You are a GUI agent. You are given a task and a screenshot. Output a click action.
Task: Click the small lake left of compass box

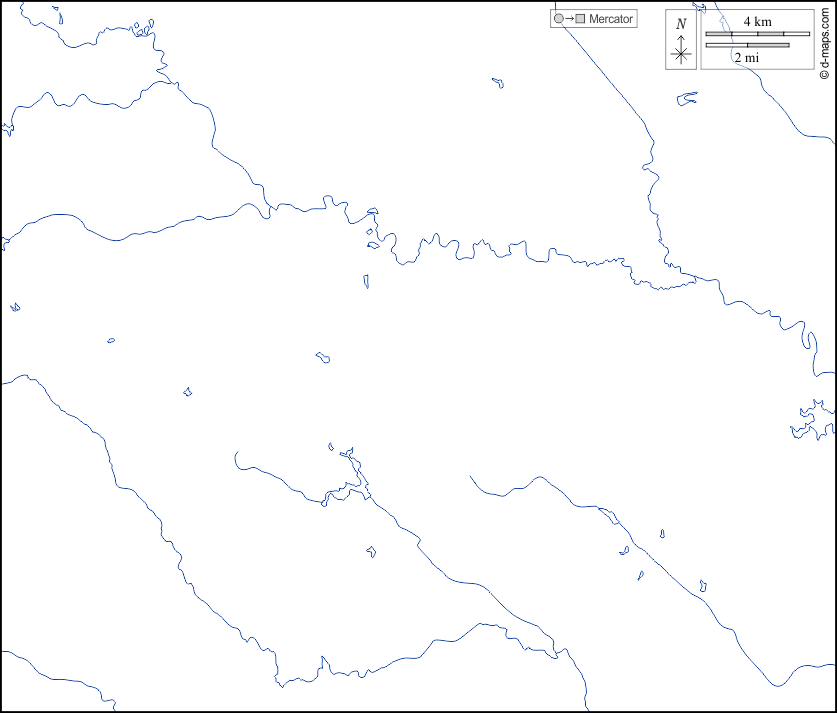(686, 98)
